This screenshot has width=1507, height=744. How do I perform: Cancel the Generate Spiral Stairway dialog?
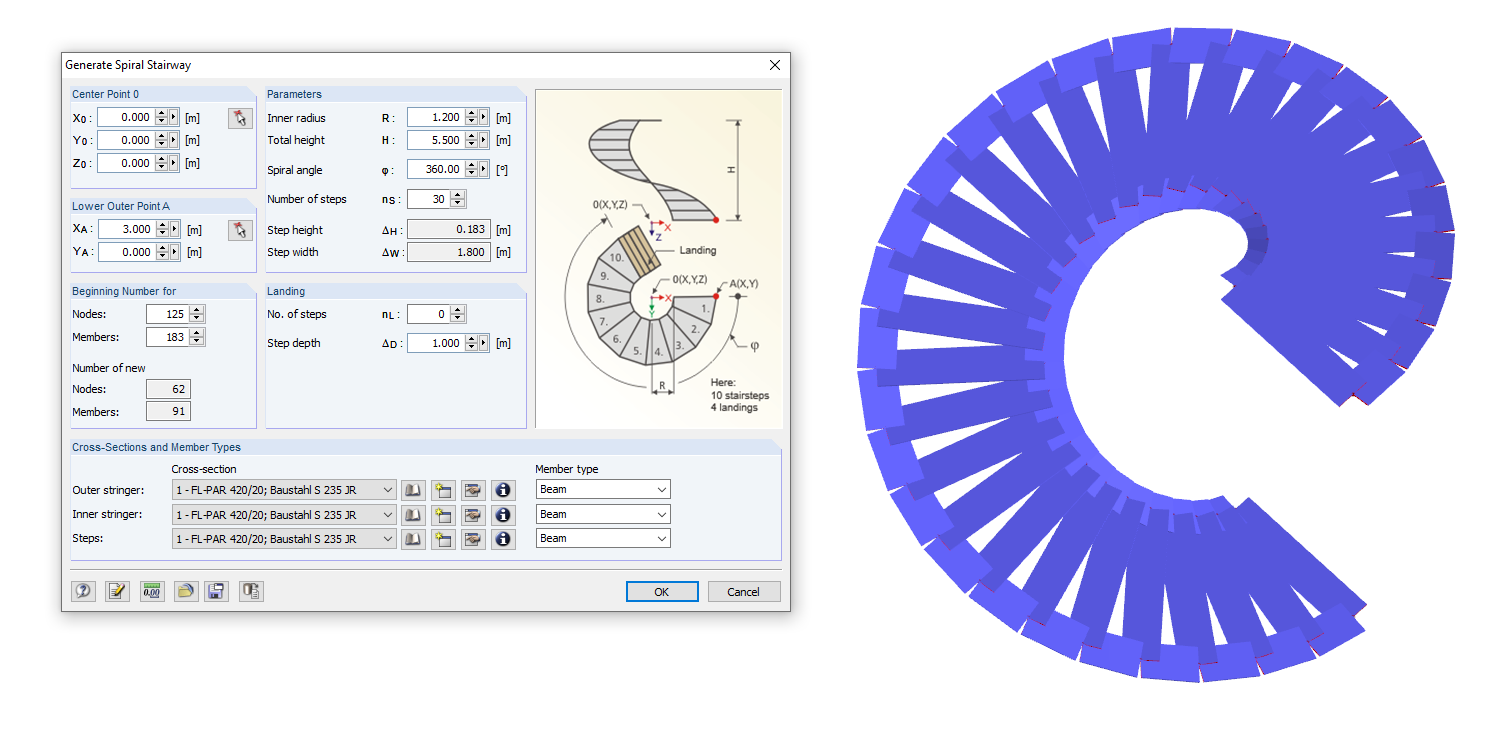click(744, 591)
